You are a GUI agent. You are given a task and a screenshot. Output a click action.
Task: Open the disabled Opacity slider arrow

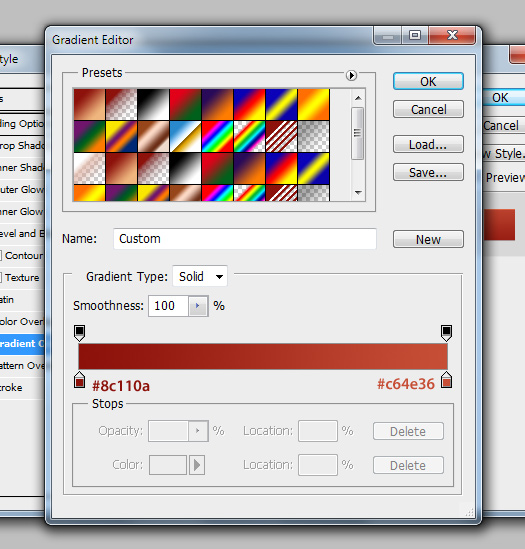point(198,431)
